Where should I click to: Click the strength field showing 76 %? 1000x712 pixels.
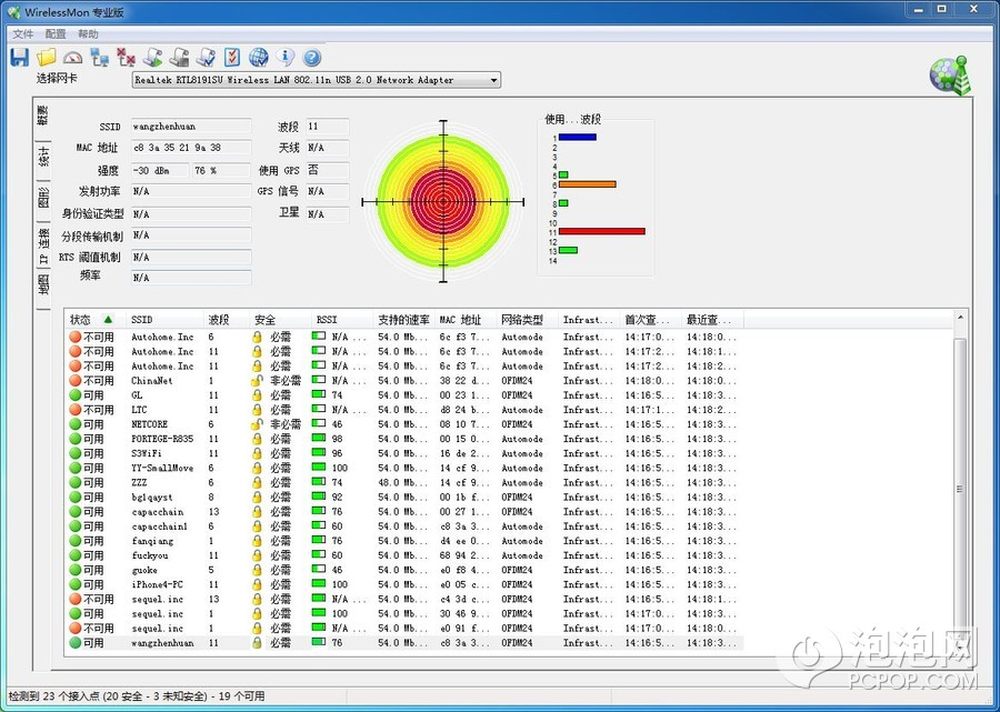pyautogui.click(x=221, y=171)
